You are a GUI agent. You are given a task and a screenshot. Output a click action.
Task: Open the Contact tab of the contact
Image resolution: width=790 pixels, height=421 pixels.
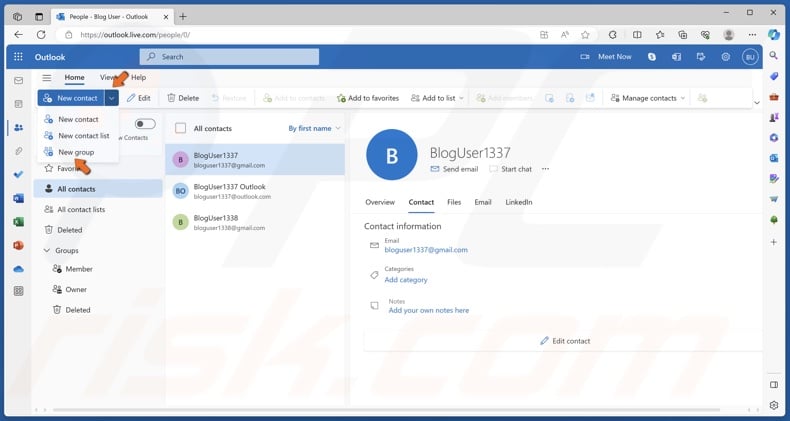click(421, 202)
